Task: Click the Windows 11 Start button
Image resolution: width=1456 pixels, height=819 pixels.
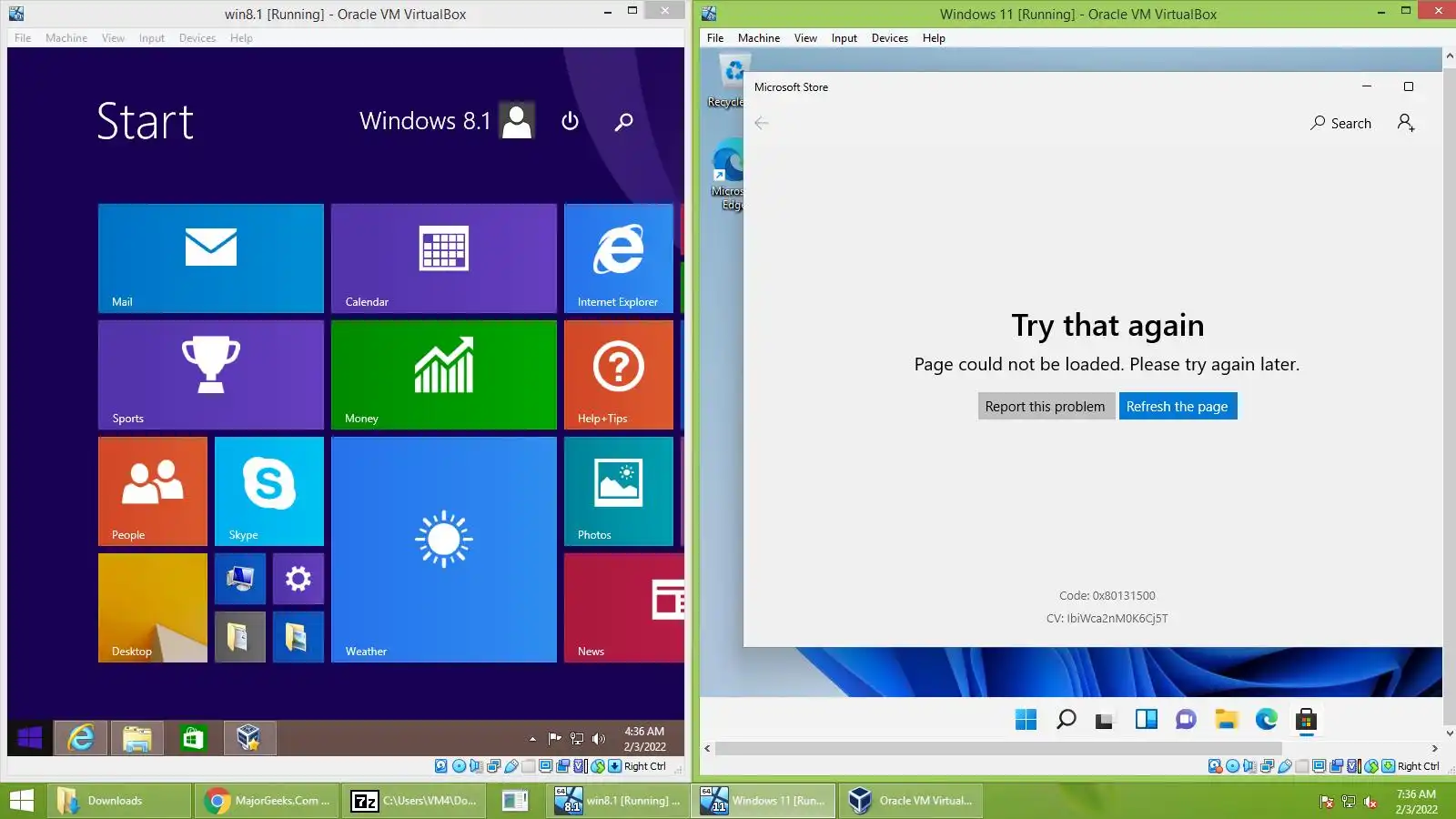Action: pyautogui.click(x=1026, y=720)
